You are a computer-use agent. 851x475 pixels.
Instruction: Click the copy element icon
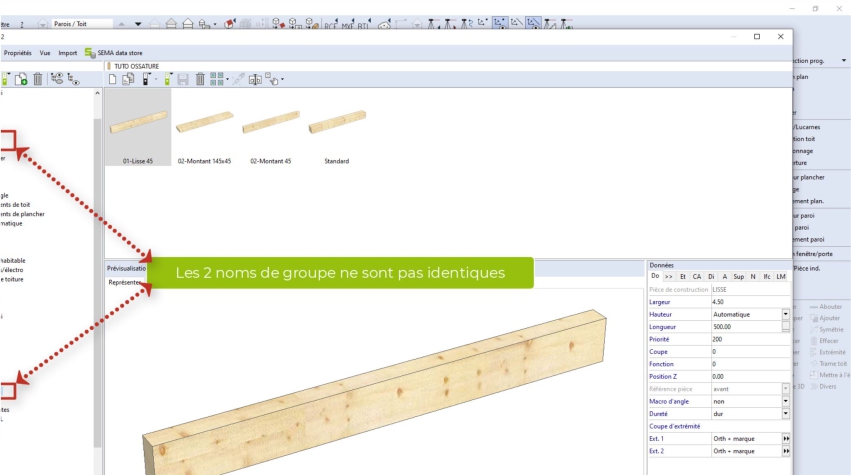(x=128, y=79)
